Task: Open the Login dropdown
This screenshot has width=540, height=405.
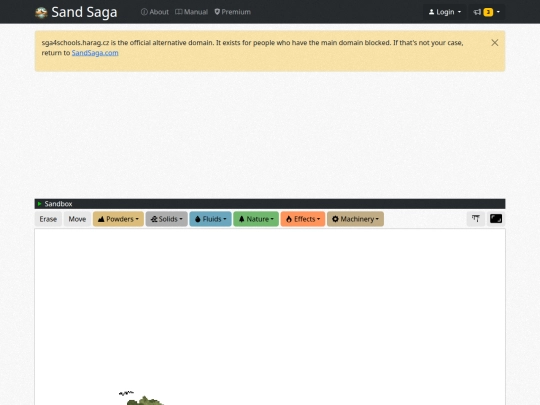Action: click(445, 12)
